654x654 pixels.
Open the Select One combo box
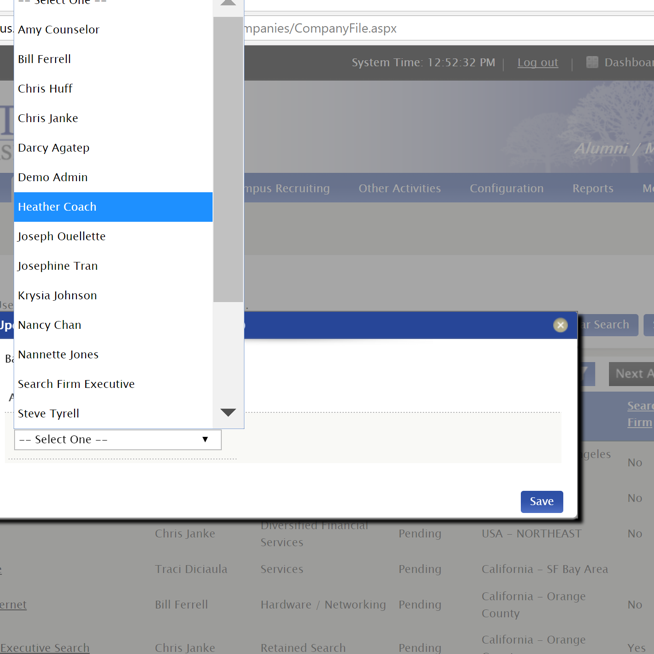[x=118, y=440]
